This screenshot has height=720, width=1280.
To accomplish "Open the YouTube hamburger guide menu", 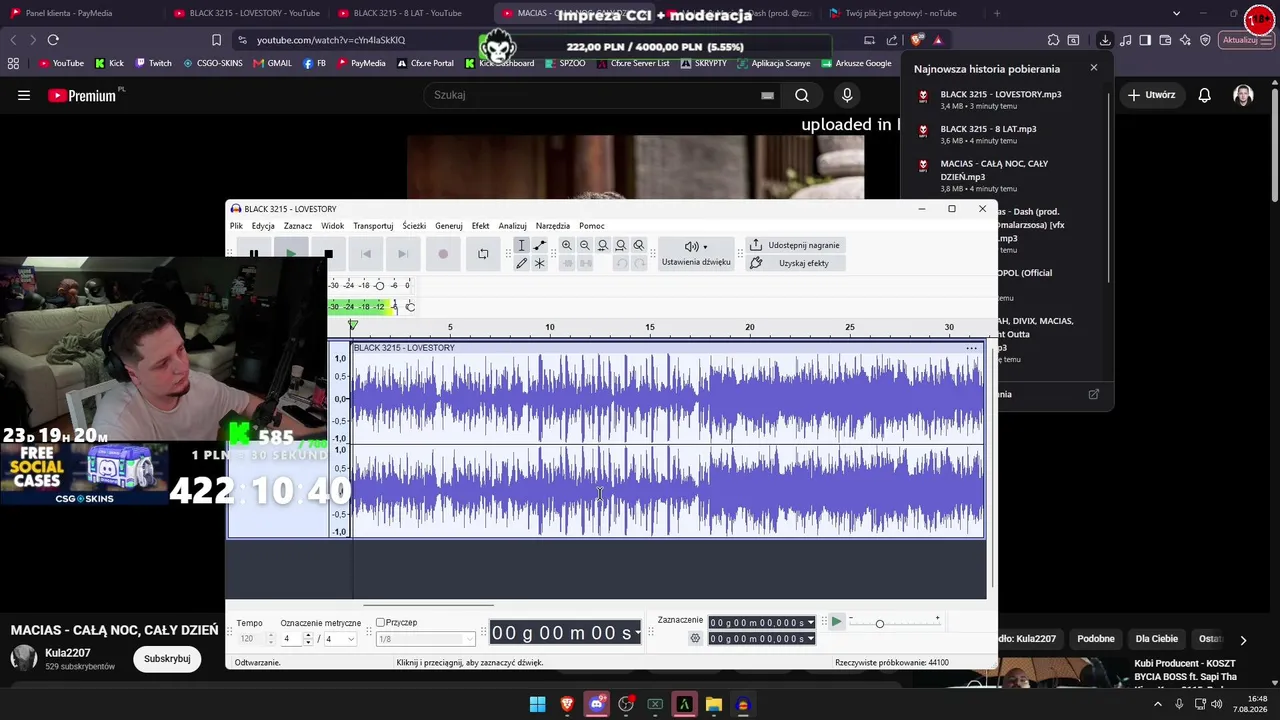I will [x=24, y=95].
